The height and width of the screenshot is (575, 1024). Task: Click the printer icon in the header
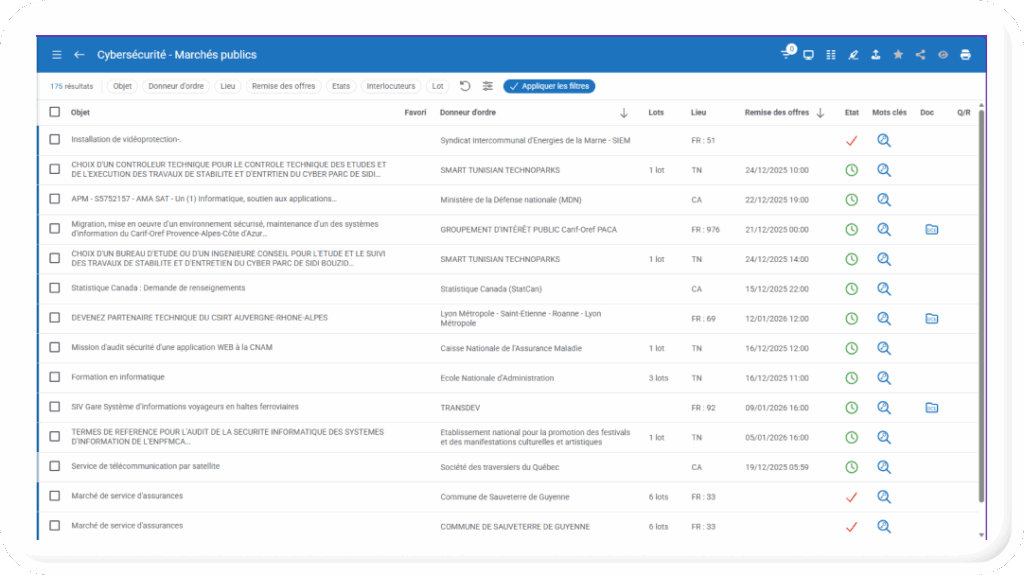point(965,55)
